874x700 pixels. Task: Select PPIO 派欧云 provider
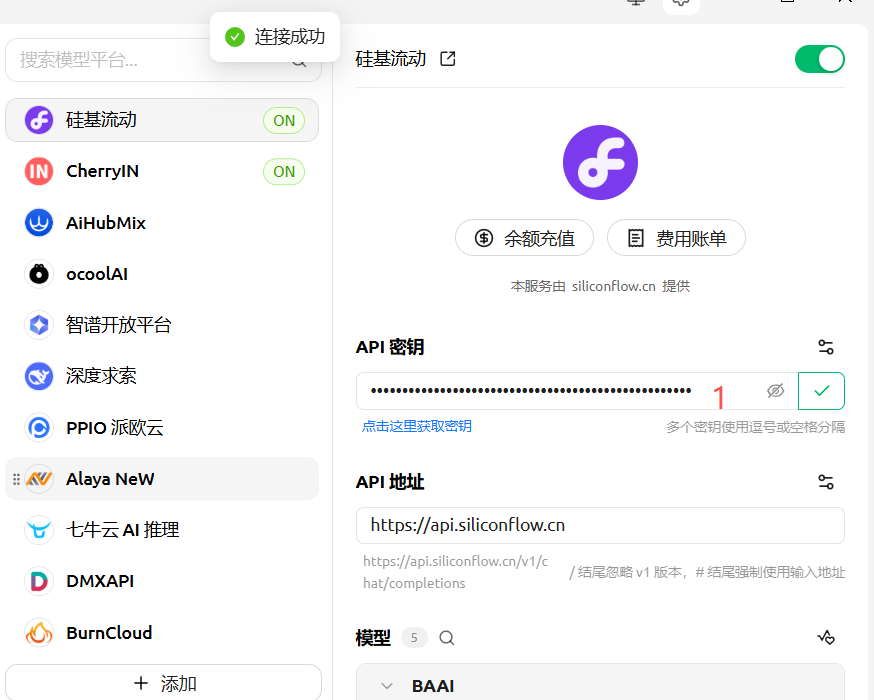[x=162, y=427]
